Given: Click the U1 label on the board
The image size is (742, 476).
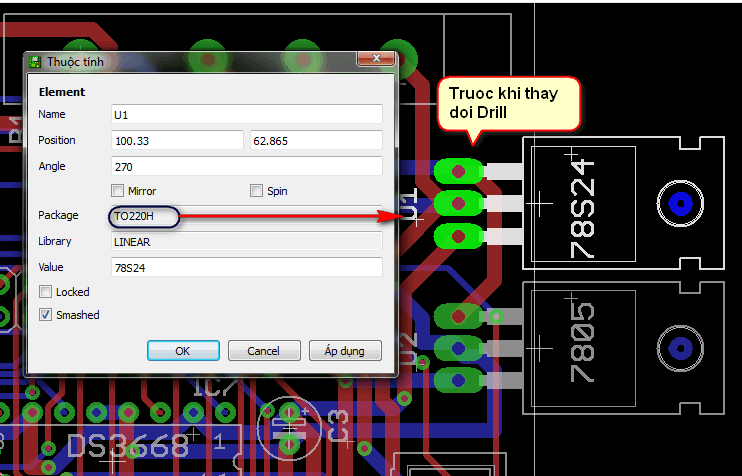Looking at the screenshot, I should (x=409, y=203).
